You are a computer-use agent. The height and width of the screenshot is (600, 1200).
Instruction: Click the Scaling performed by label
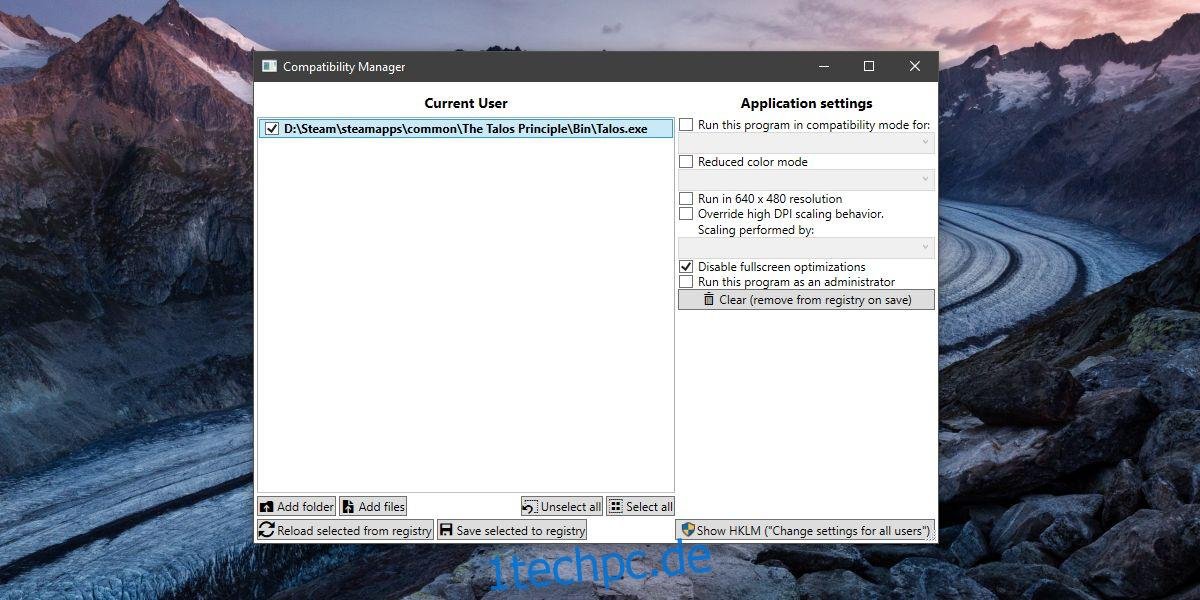pos(756,229)
